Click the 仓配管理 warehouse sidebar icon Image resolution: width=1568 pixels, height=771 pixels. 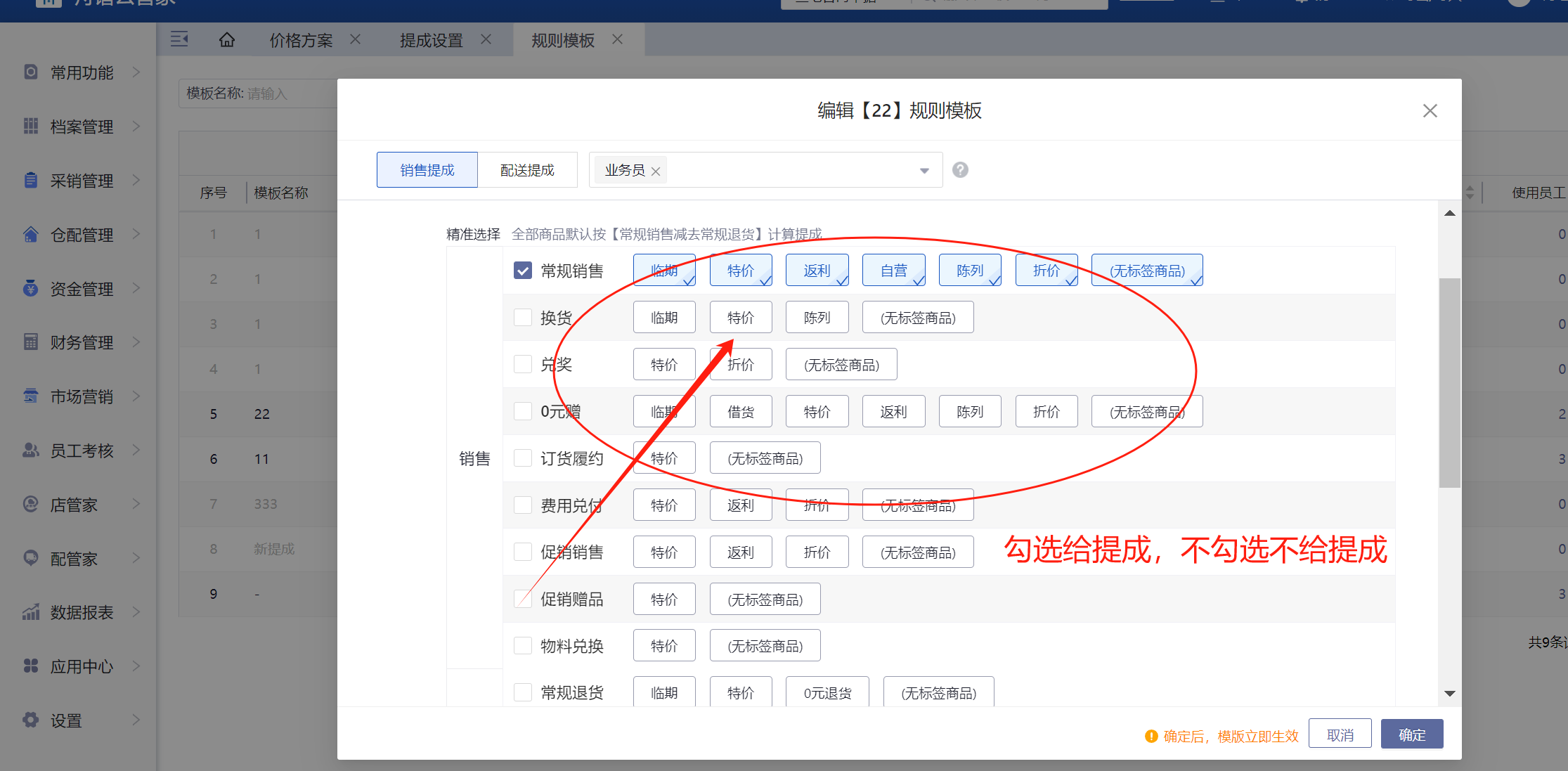pos(30,235)
